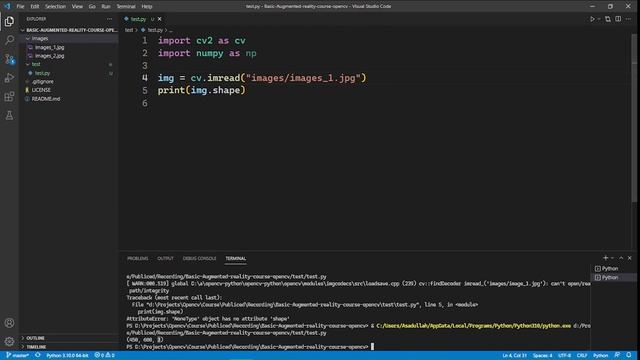The image size is (640, 360).
Task: Open the Selection menu
Action: point(55,7)
